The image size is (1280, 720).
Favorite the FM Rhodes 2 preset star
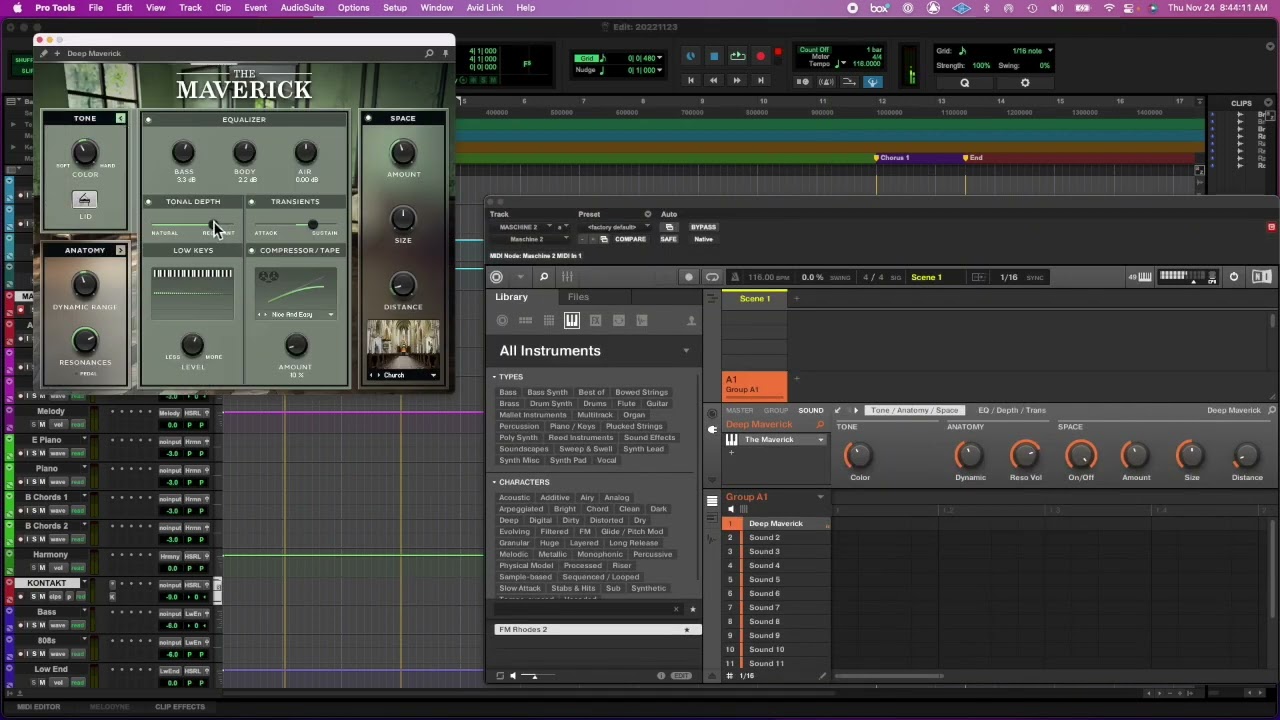686,630
